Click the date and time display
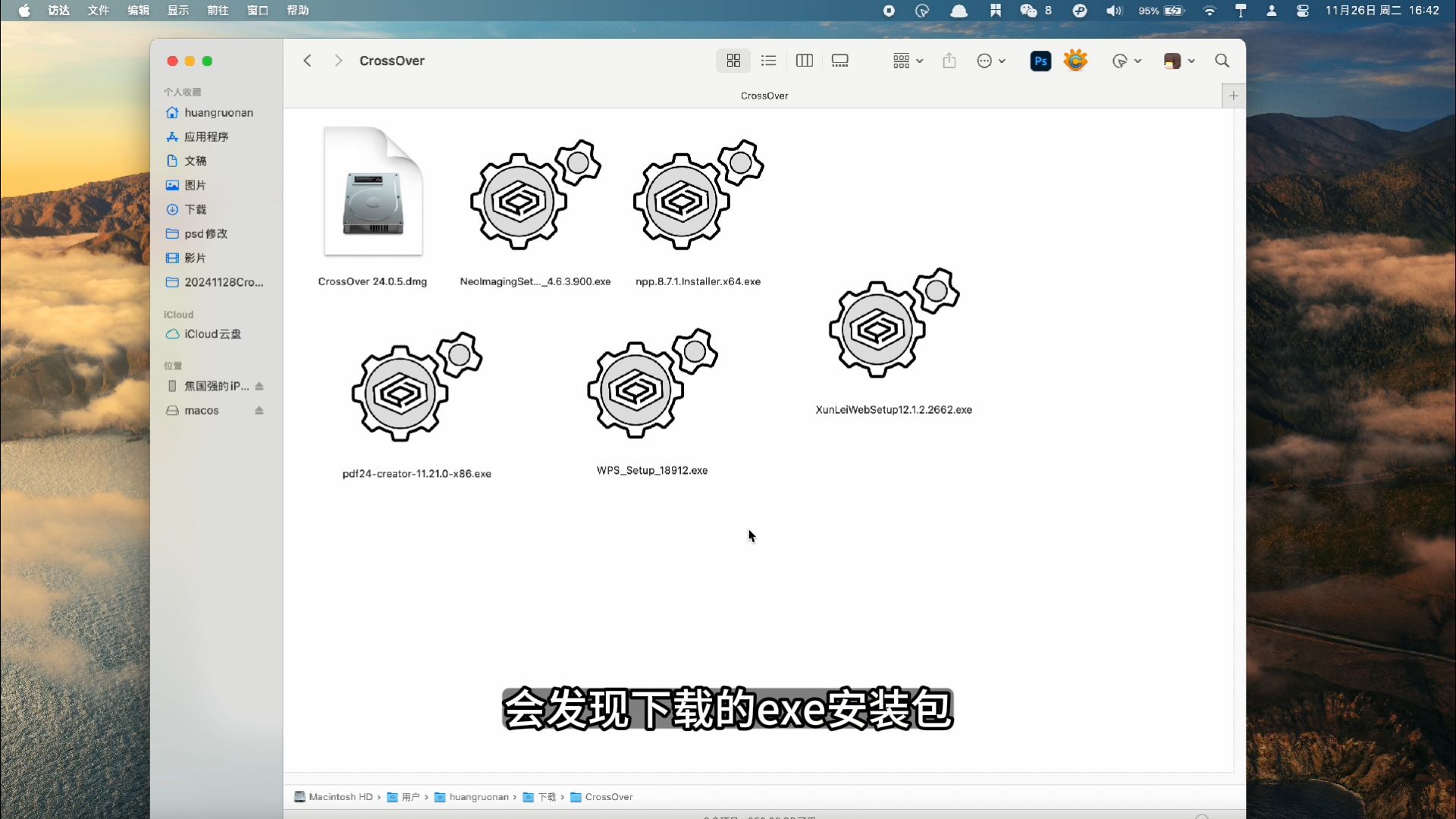This screenshot has height=819, width=1456. 1382,11
